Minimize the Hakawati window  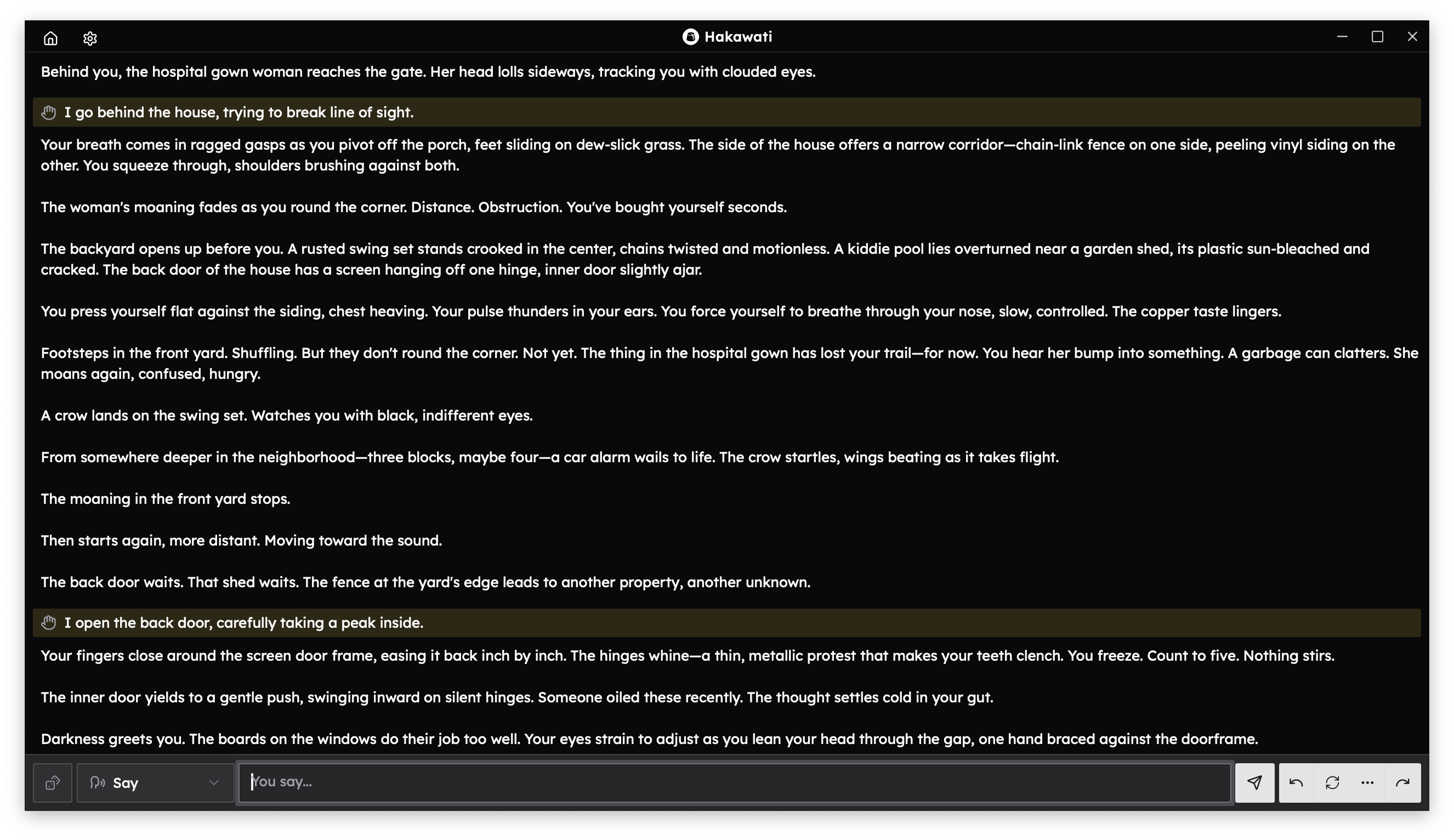point(1342,37)
